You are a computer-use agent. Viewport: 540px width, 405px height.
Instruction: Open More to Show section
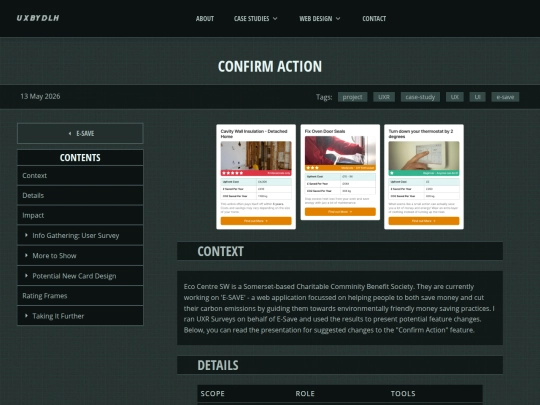point(80,256)
